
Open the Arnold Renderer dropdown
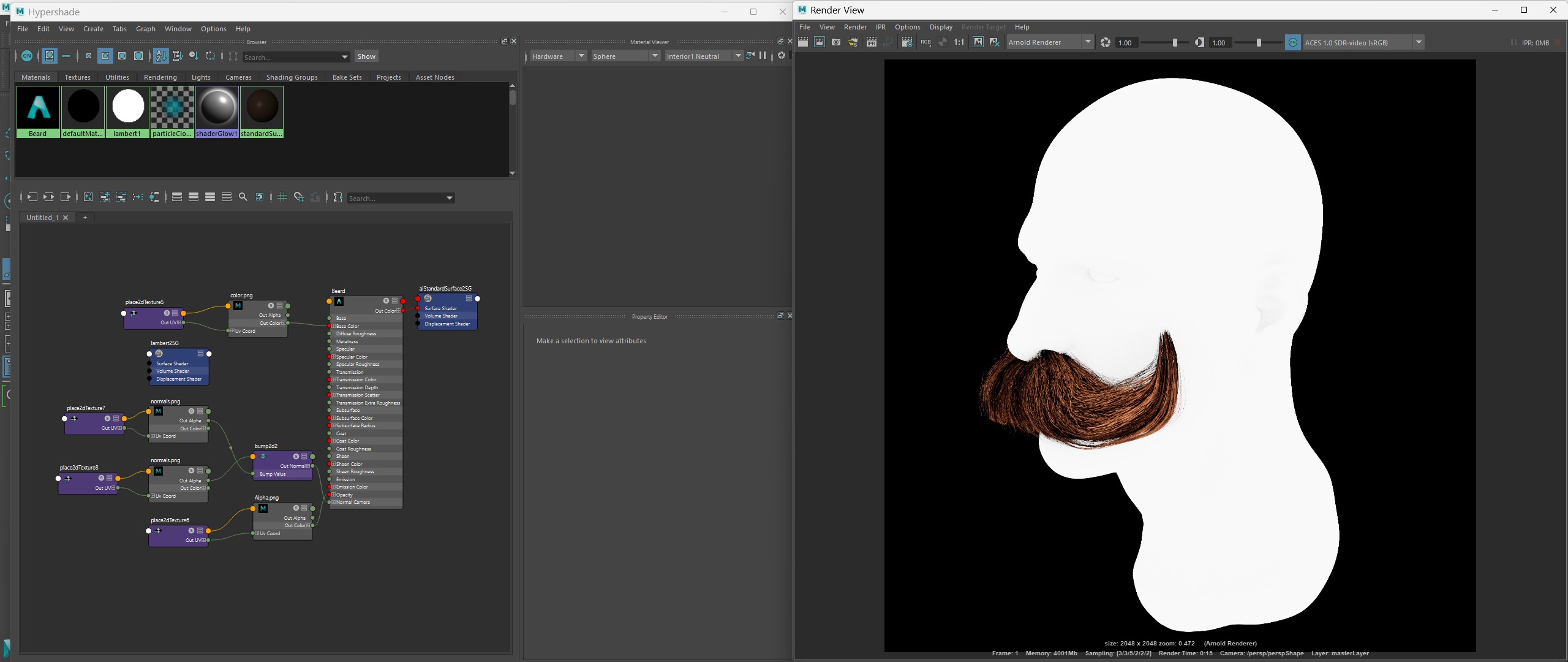coord(1050,42)
